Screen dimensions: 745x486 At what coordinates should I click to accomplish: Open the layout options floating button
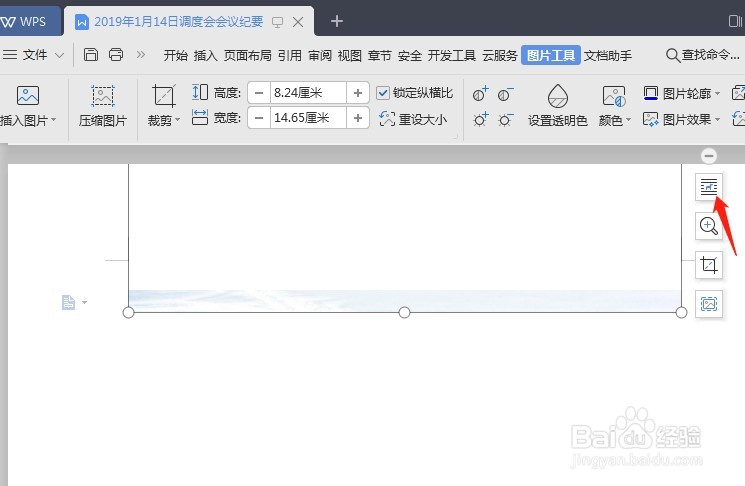709,187
